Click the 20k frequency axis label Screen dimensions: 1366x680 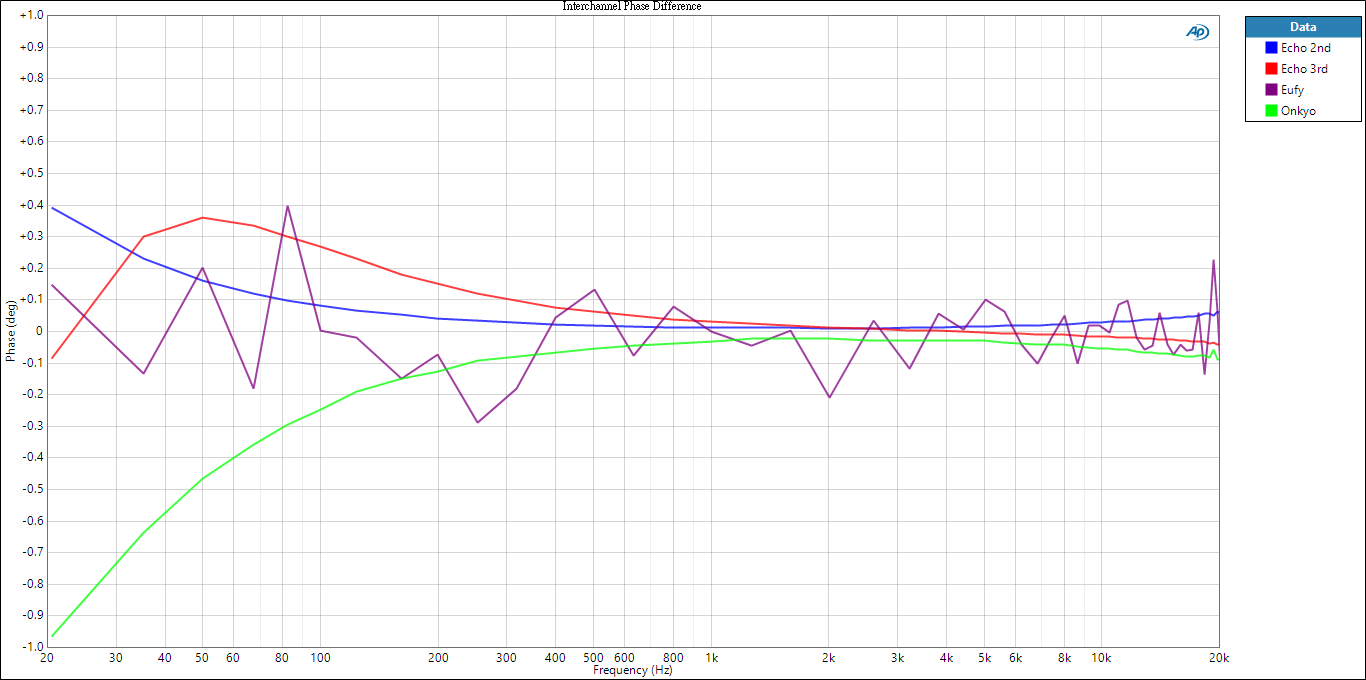click(1218, 658)
